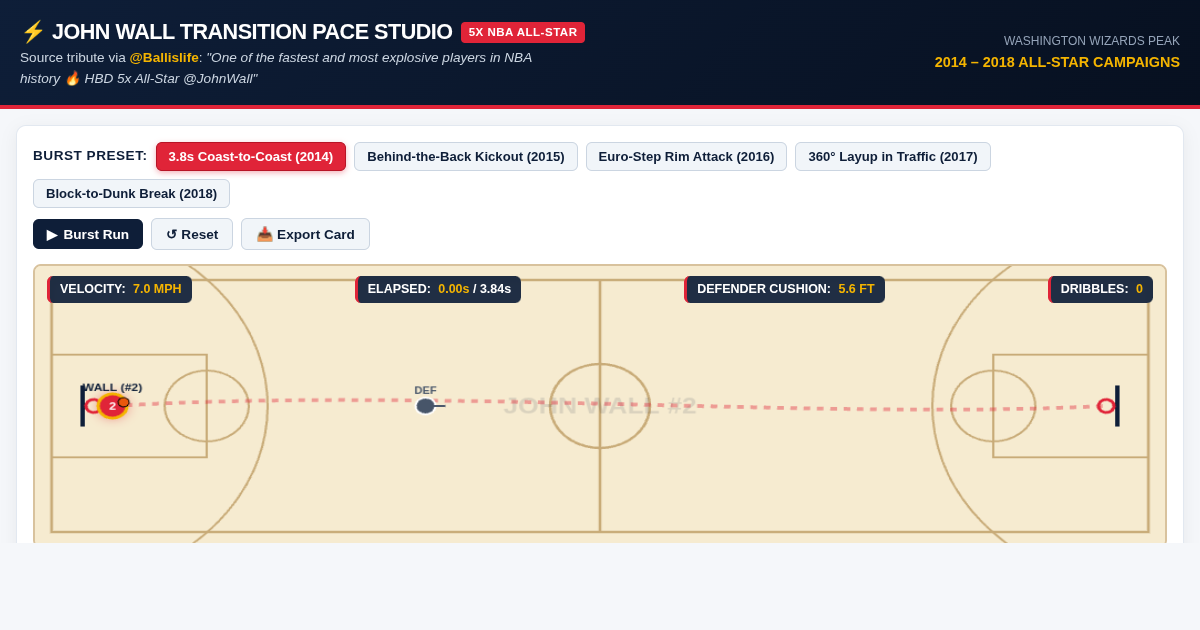The width and height of the screenshot is (1200, 630).
Task: Click the BURST PRESET label
Action: tap(90, 156)
